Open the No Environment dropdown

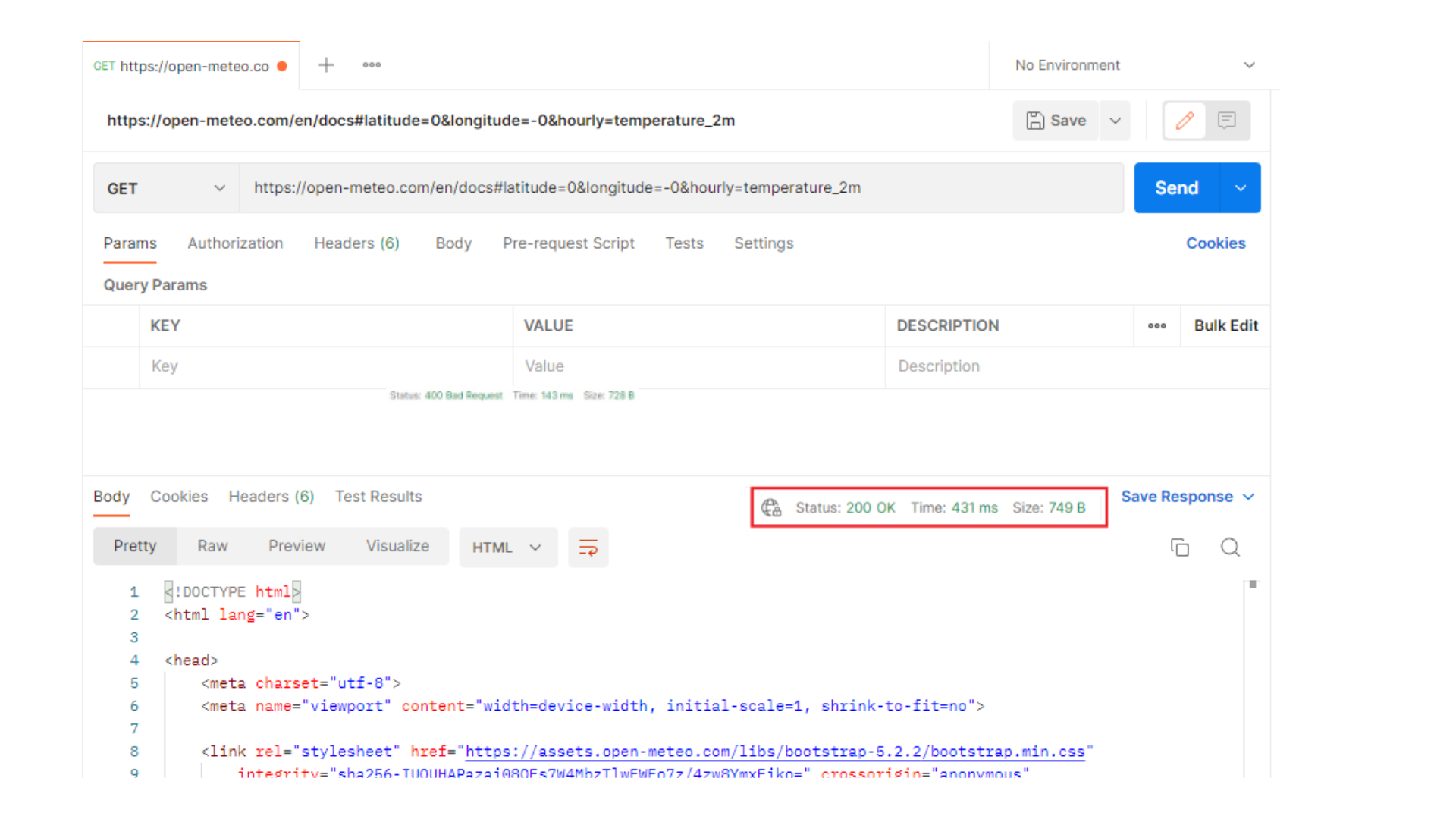click(x=1135, y=65)
